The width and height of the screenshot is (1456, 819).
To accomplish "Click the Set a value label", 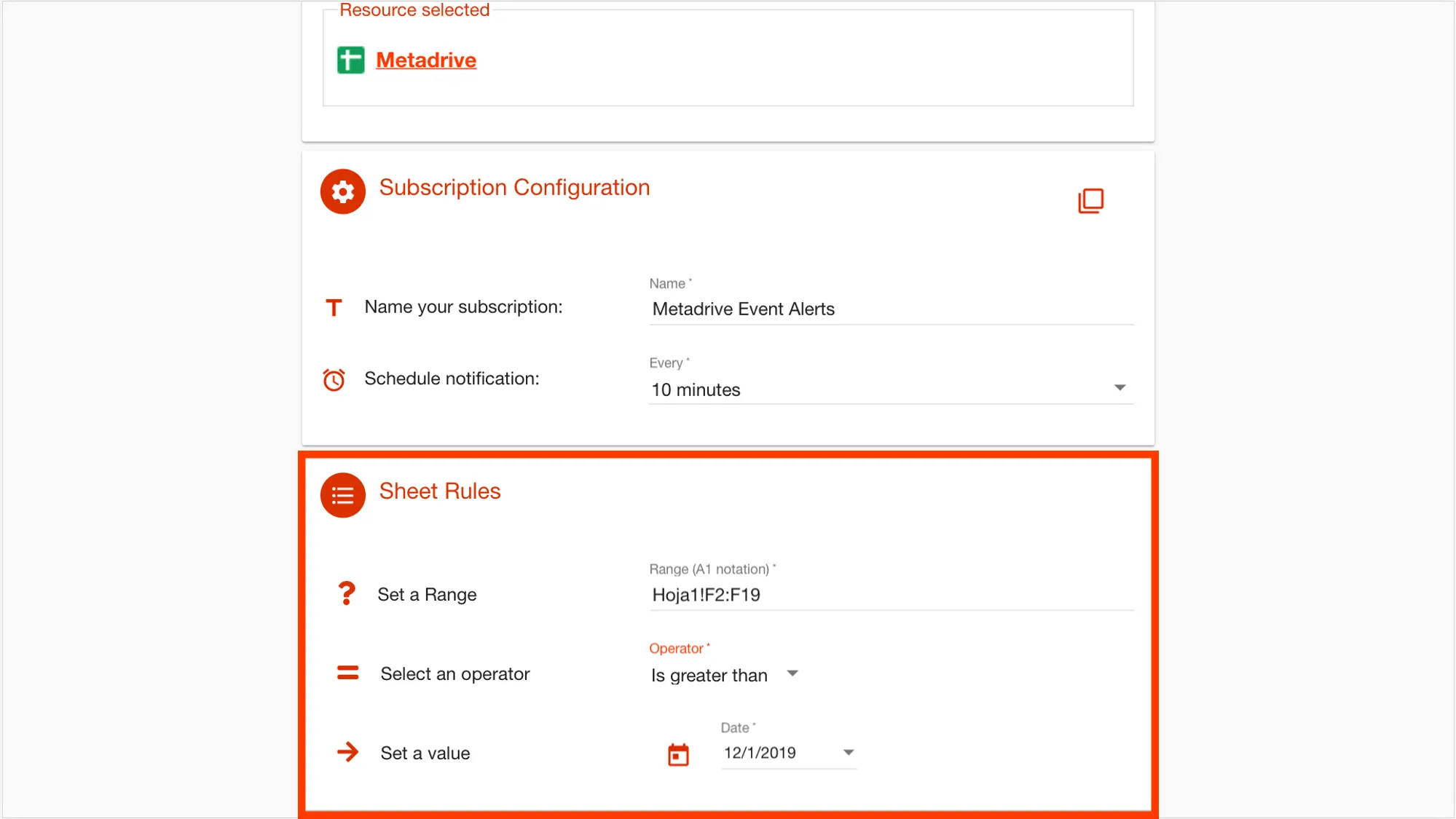I will pyautogui.click(x=425, y=753).
